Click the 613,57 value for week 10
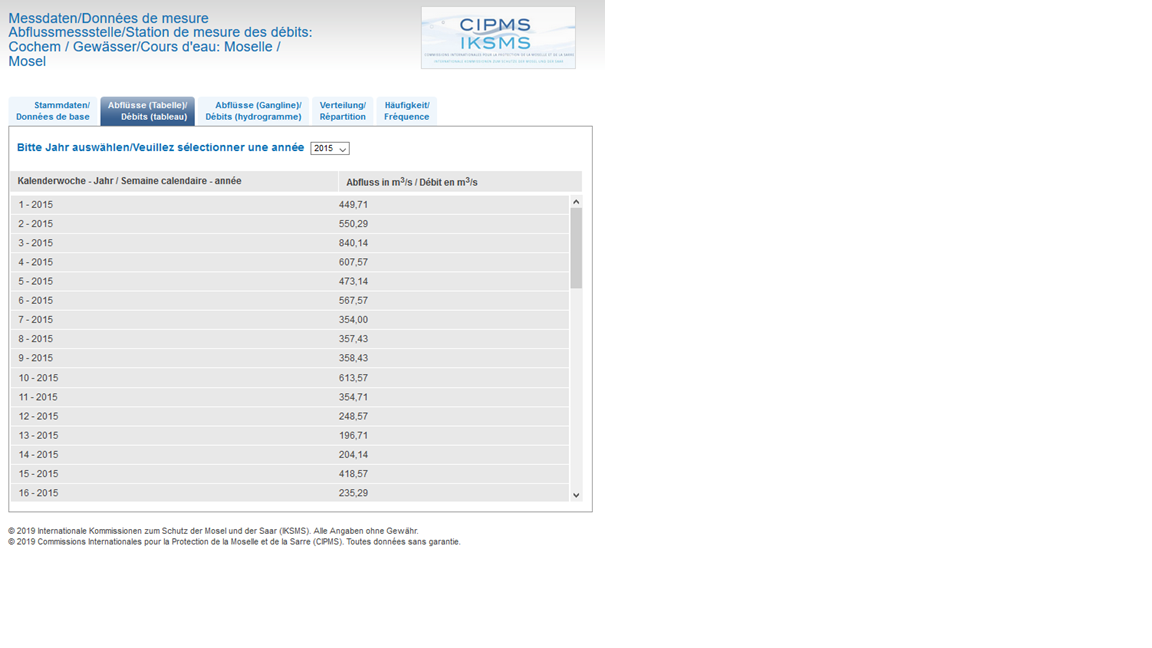The height and width of the screenshot is (648, 1152). 353,378
